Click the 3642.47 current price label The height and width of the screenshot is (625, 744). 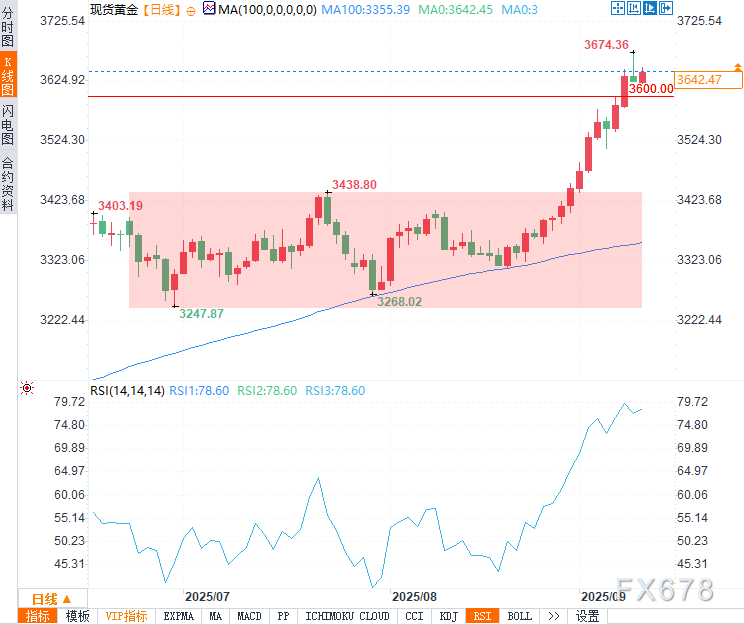coord(698,79)
